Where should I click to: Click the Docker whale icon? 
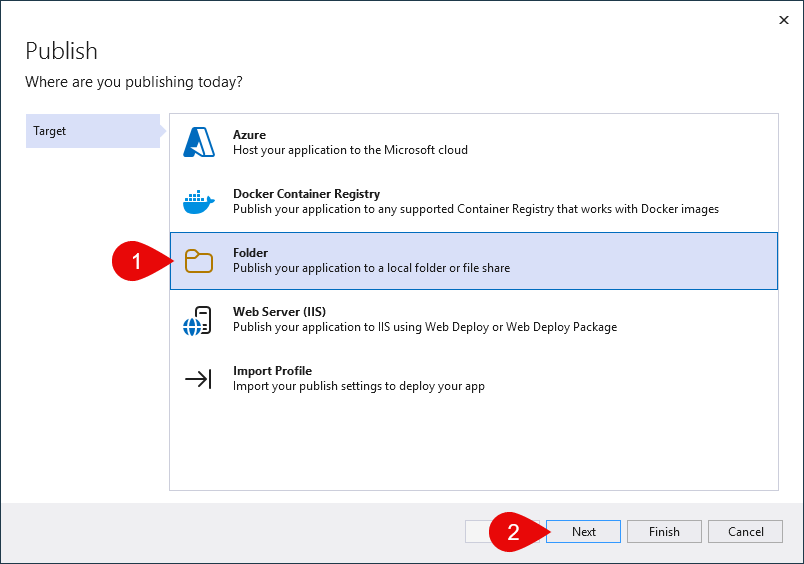point(199,202)
